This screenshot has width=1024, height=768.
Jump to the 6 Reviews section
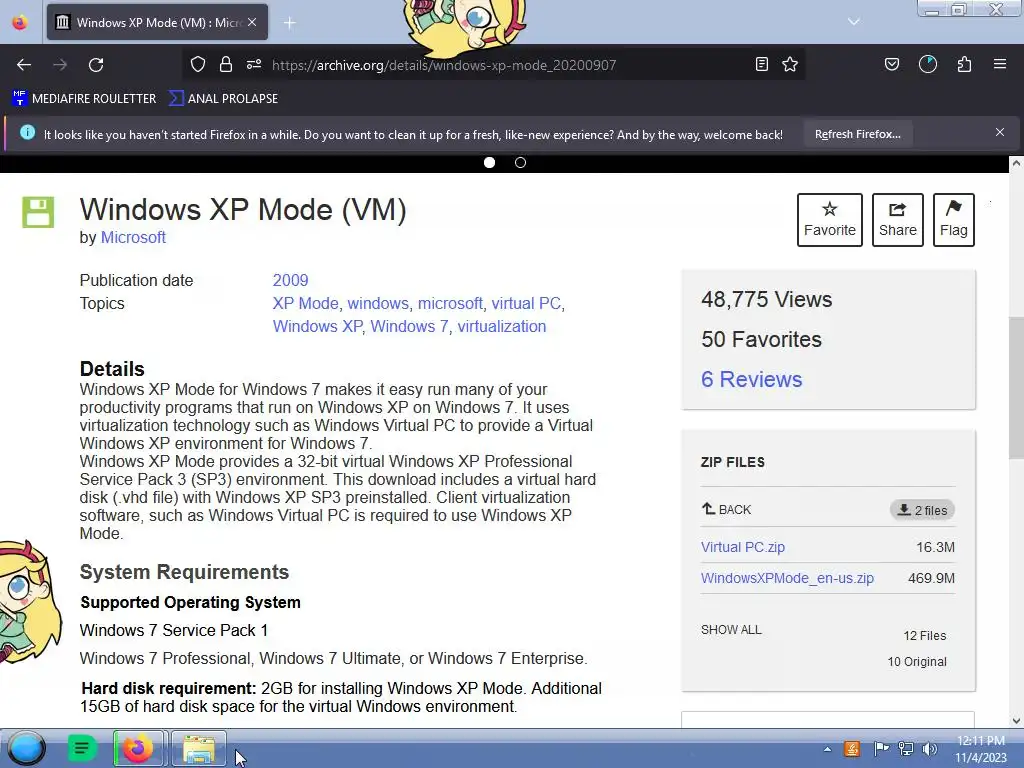point(751,379)
